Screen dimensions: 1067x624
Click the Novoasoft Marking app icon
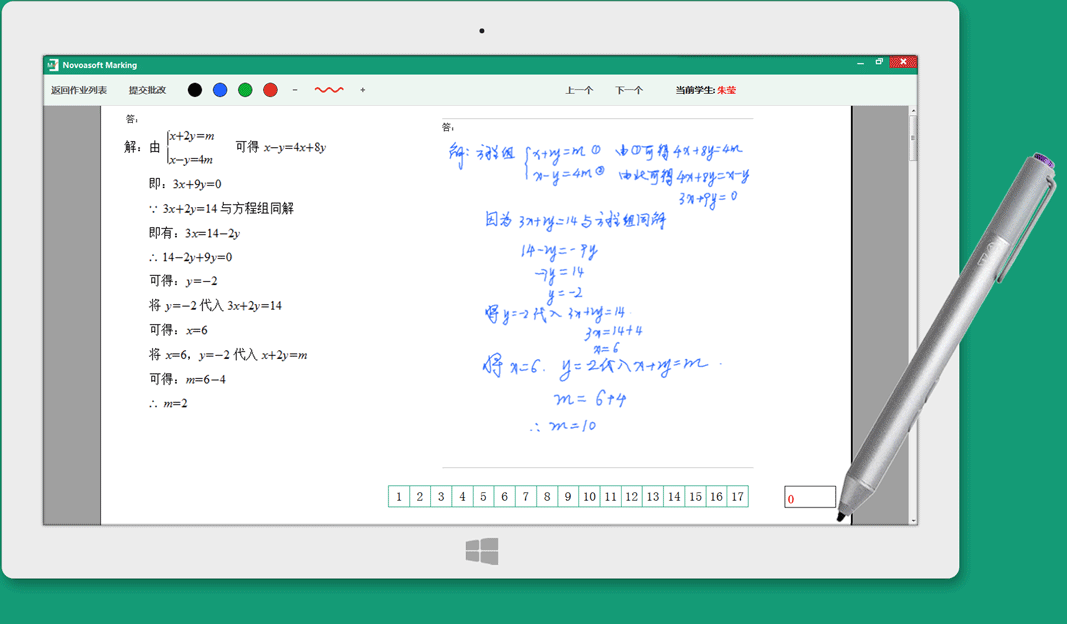point(53,65)
